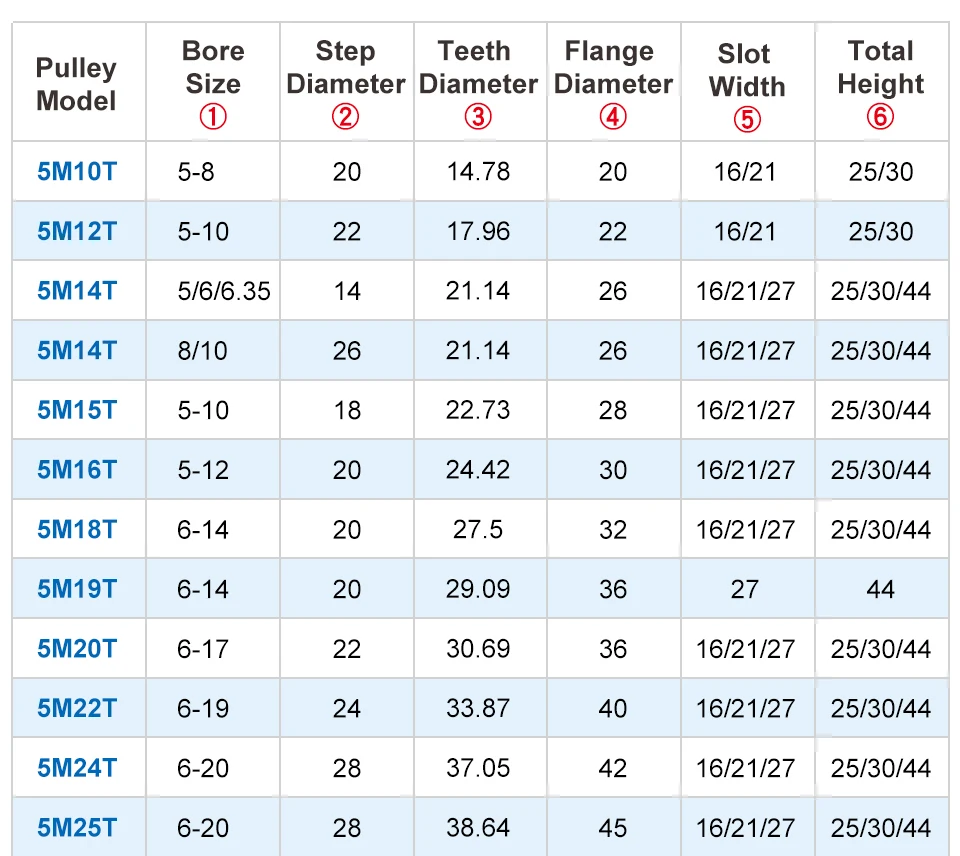Click the teeth diameter value "22.73"
Screen dimensions: 960x856
point(478,410)
